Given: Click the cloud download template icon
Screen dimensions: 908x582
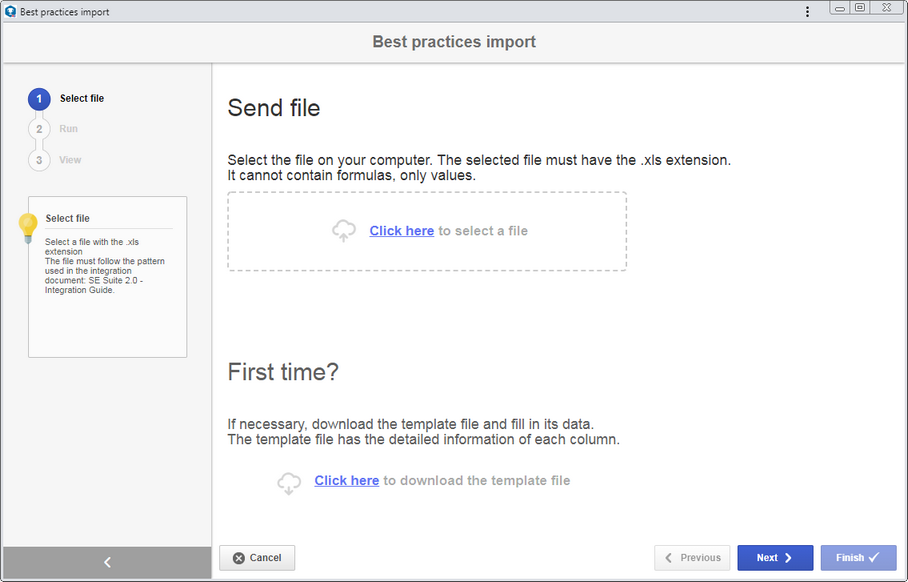Looking at the screenshot, I should 289,482.
